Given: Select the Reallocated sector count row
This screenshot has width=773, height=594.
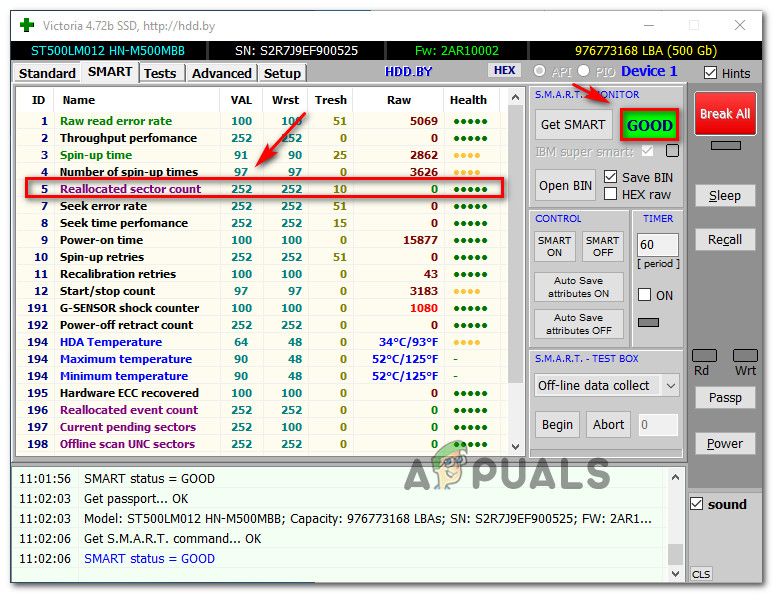Looking at the screenshot, I should pos(259,189).
